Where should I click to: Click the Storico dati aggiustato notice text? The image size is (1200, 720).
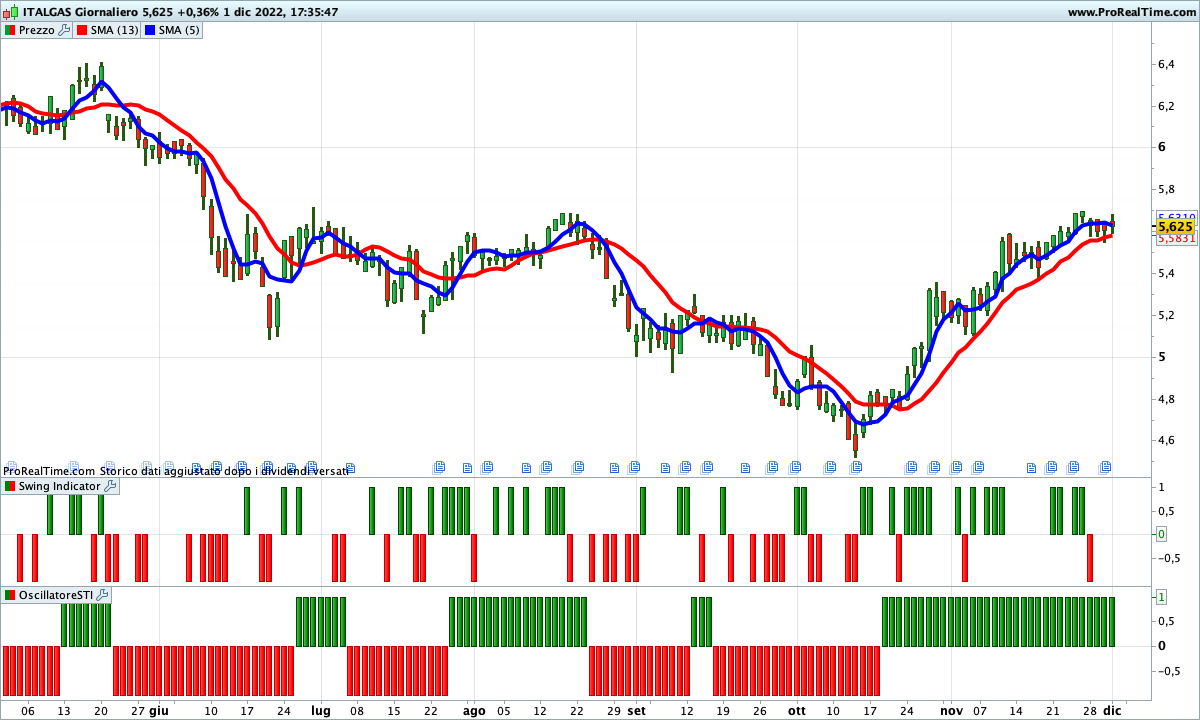pyautogui.click(x=225, y=470)
